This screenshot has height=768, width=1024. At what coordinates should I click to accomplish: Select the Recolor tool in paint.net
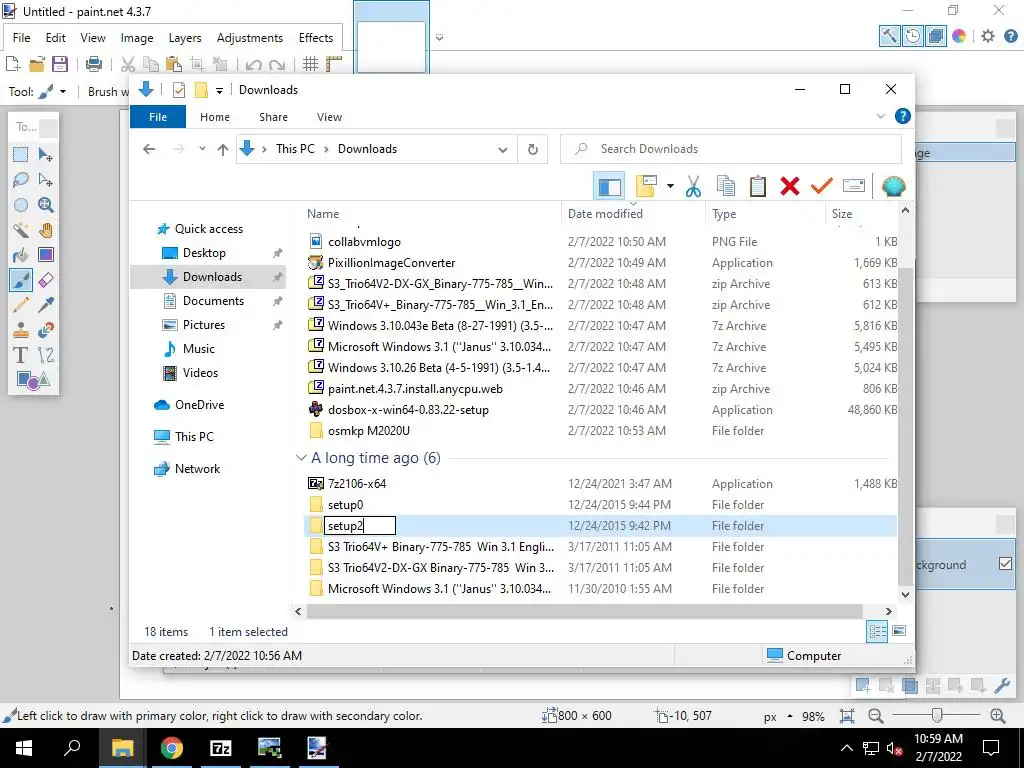[46, 330]
